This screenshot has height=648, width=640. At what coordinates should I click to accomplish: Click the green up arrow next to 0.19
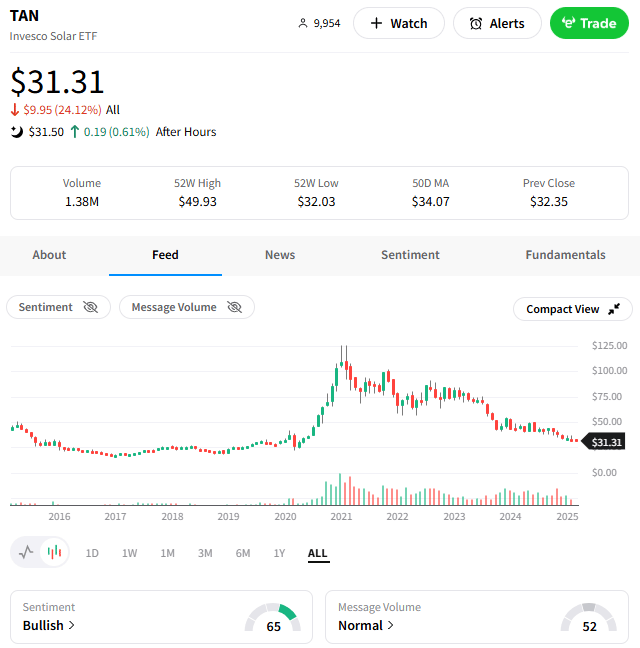(75, 132)
